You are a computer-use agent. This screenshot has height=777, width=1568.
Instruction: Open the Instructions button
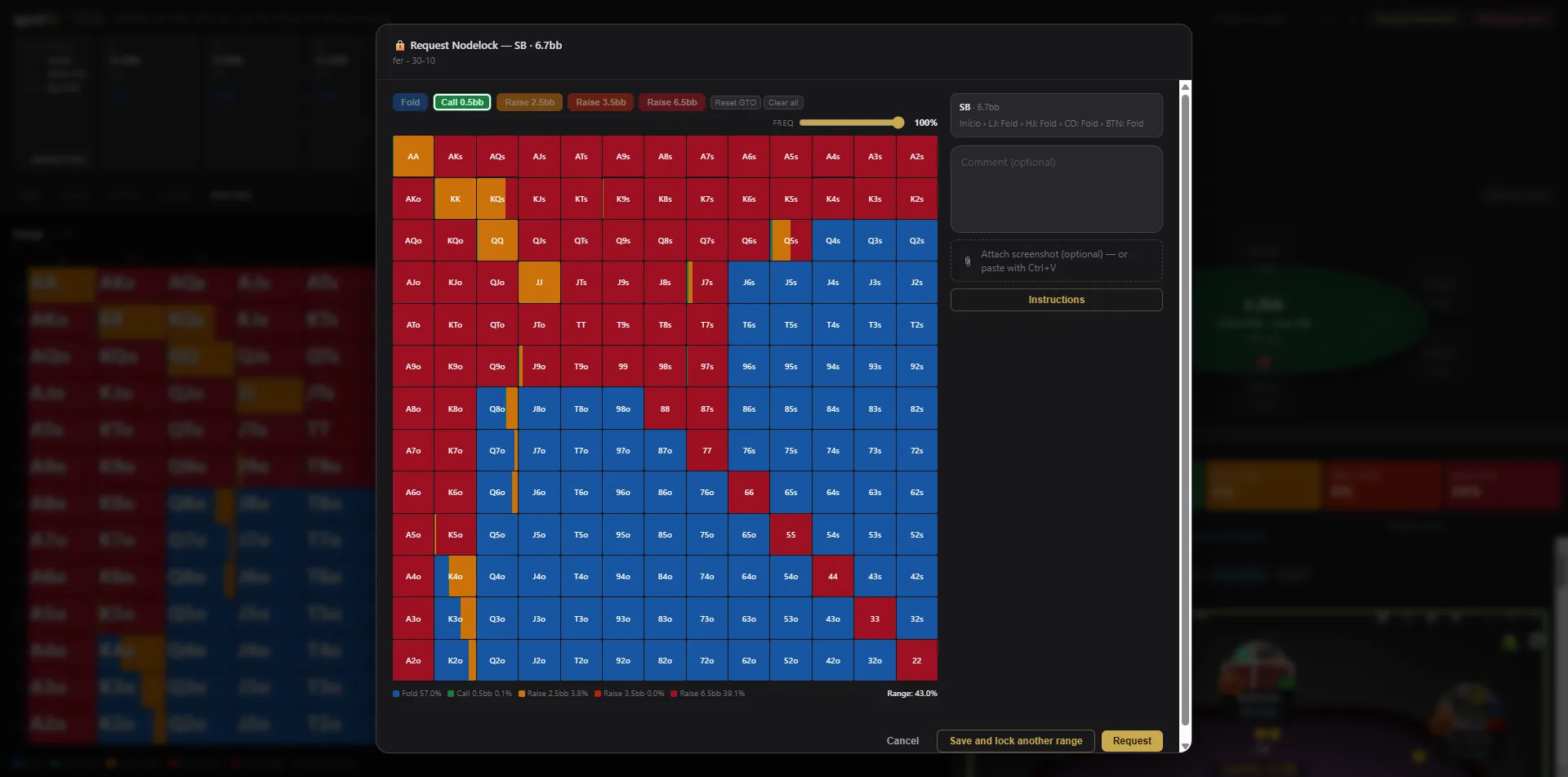pos(1056,300)
